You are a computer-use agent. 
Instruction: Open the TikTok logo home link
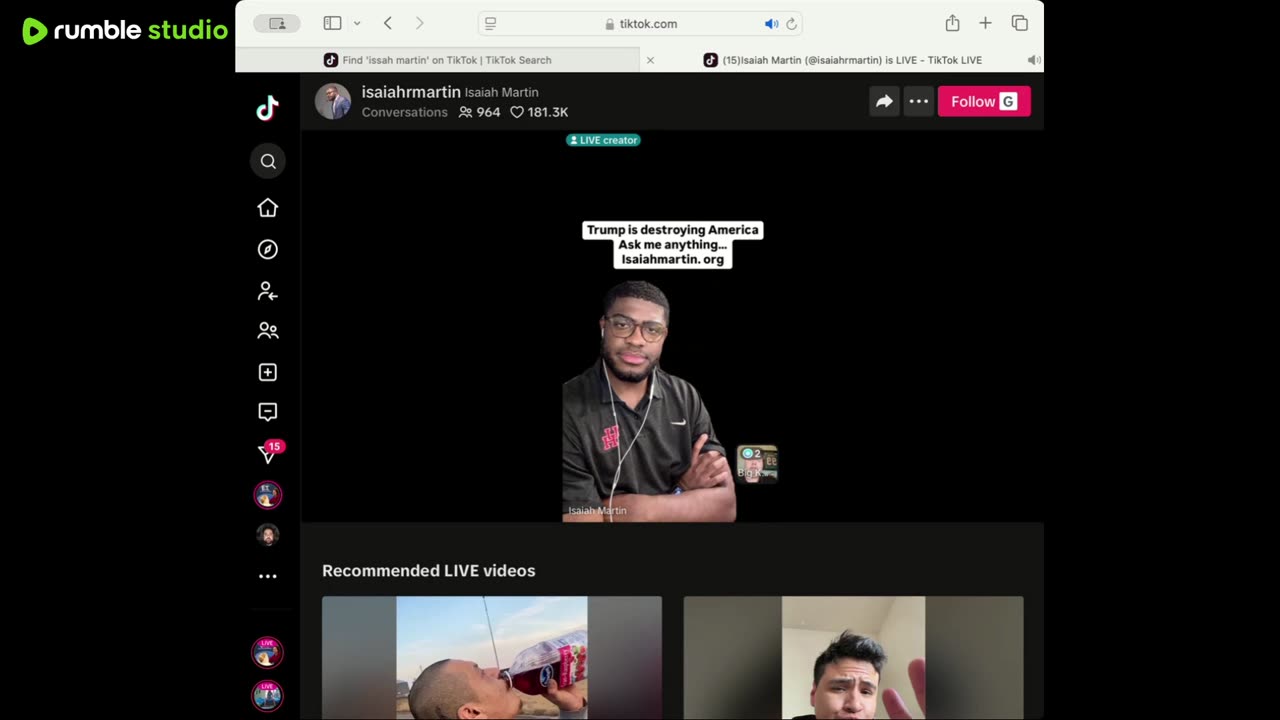tap(267, 108)
